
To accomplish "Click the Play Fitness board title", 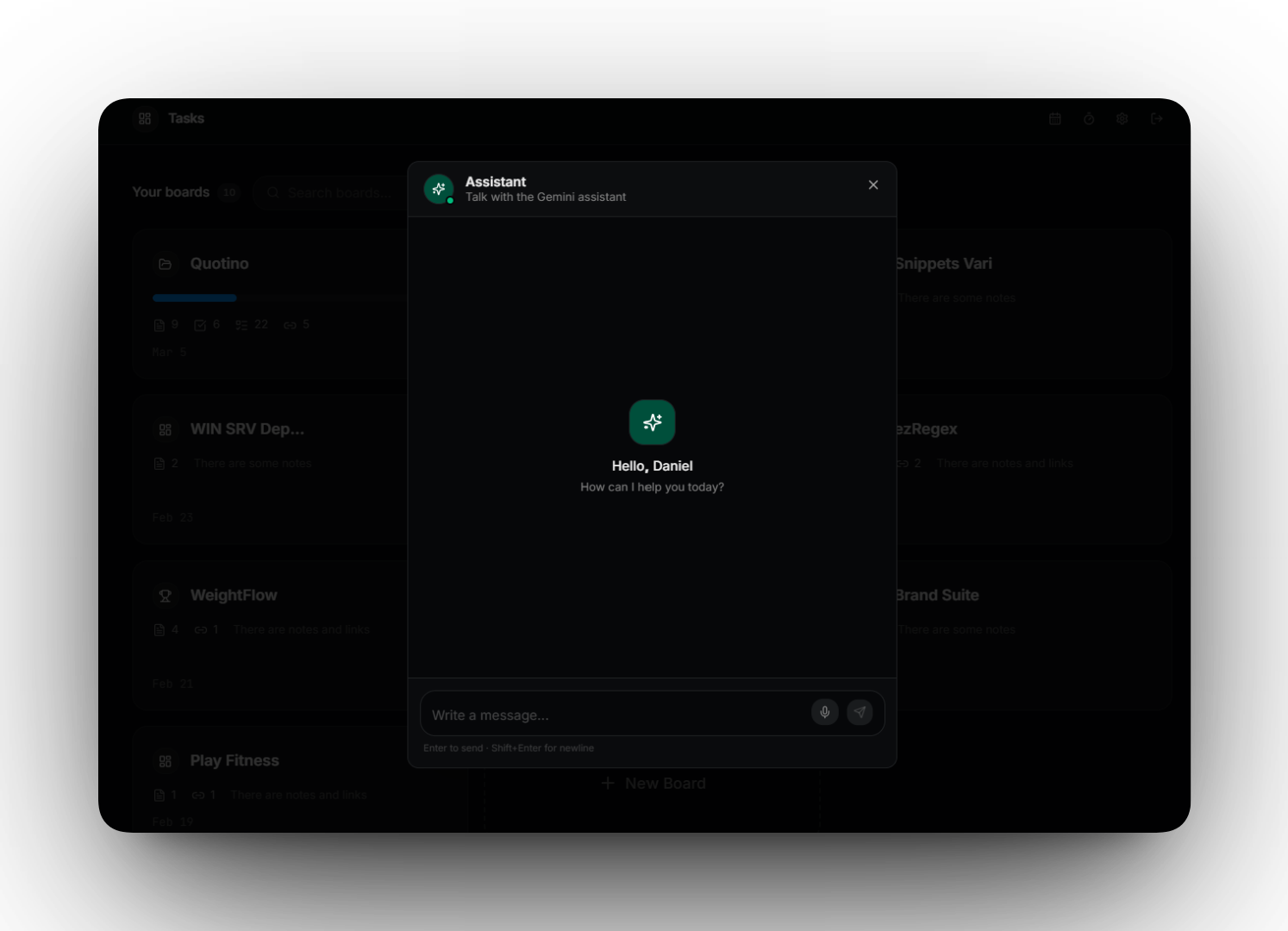I will [234, 761].
